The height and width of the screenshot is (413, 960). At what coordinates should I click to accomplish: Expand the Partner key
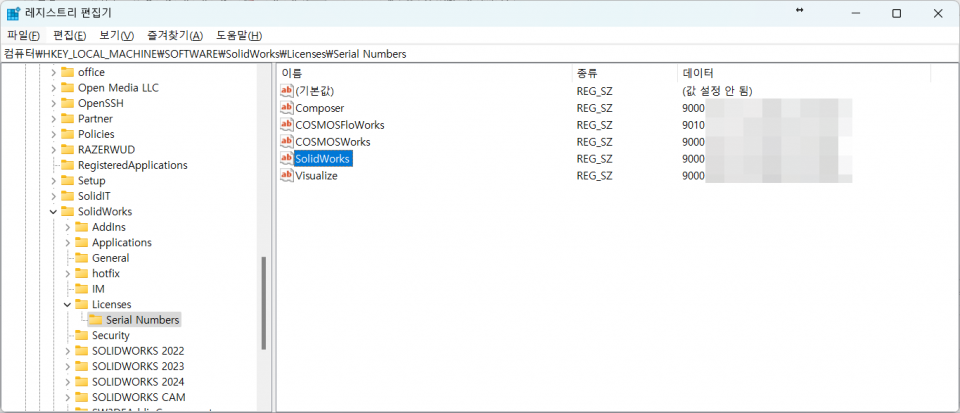tap(53, 119)
